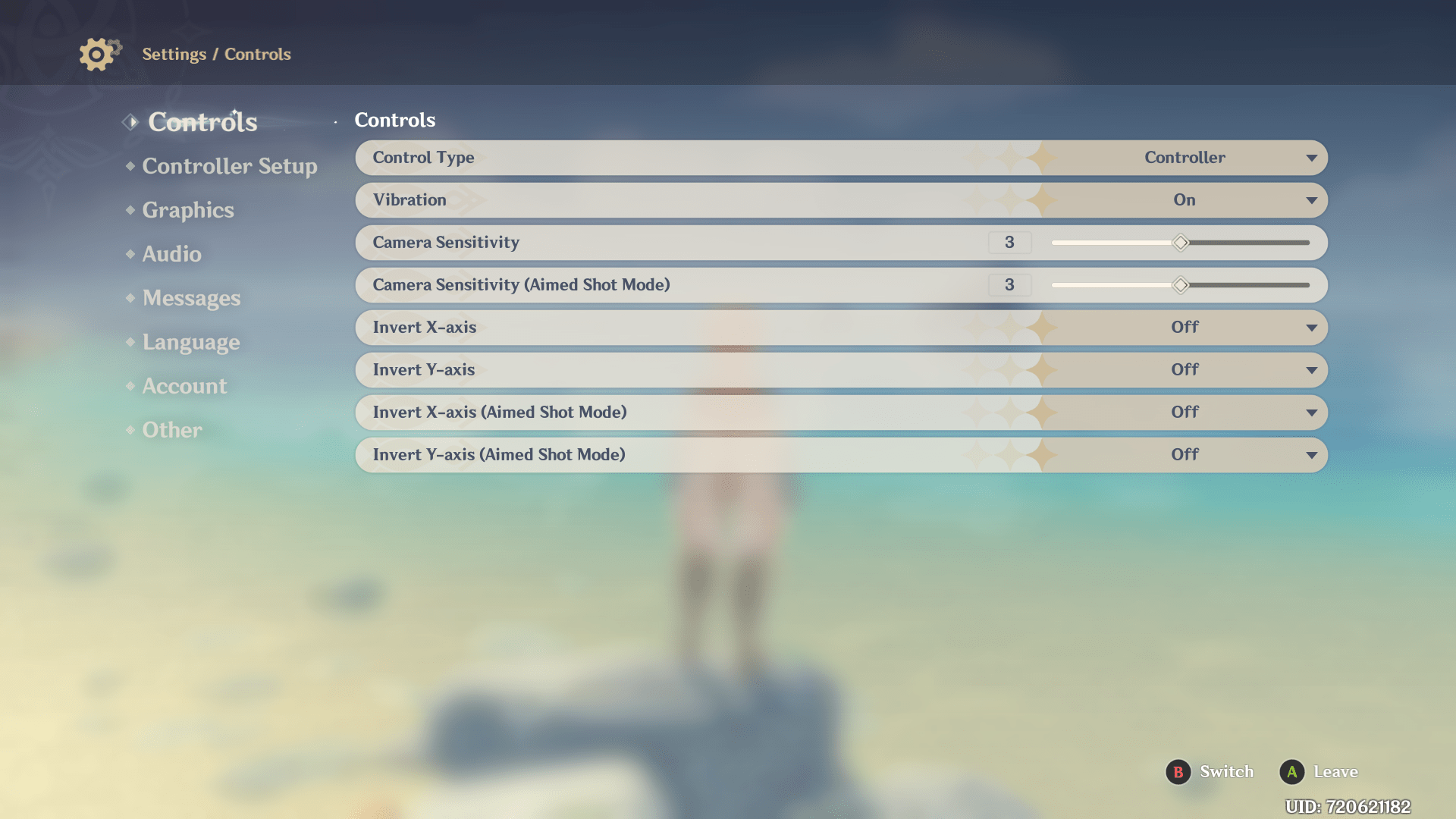This screenshot has height=819, width=1456.
Task: Click the Other settings icon
Action: 131,429
